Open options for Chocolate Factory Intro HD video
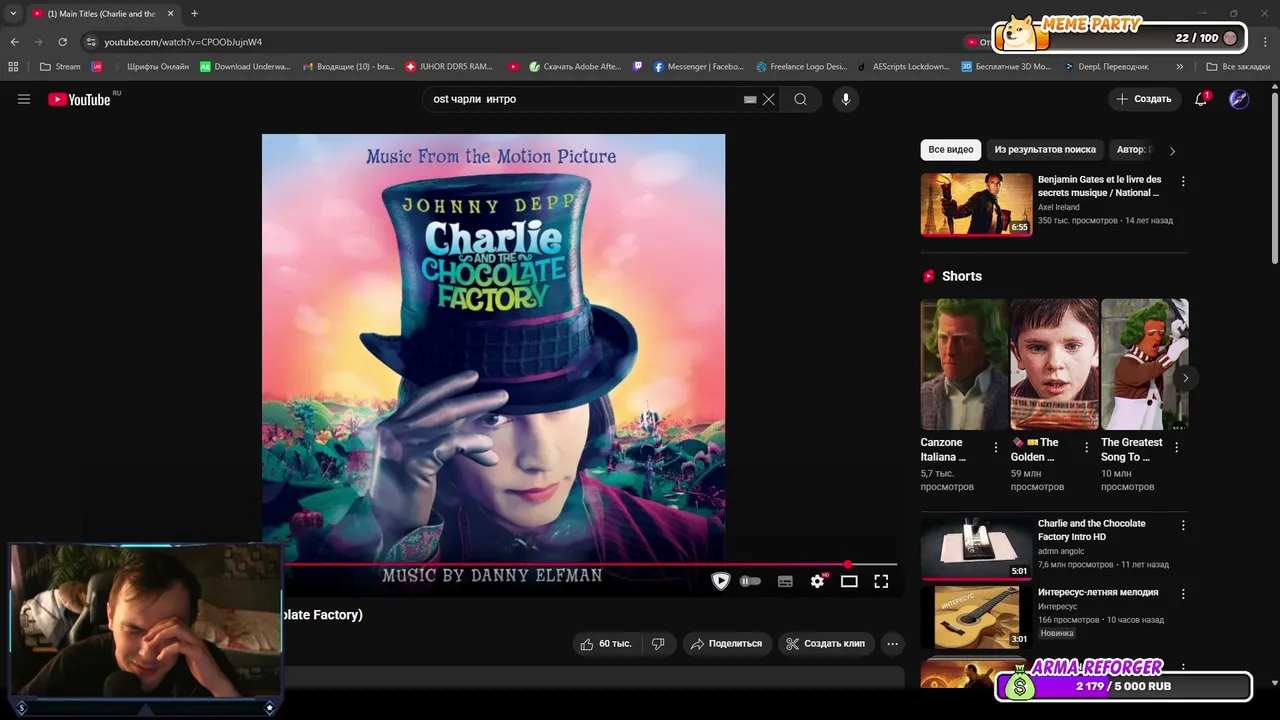 (x=1183, y=525)
